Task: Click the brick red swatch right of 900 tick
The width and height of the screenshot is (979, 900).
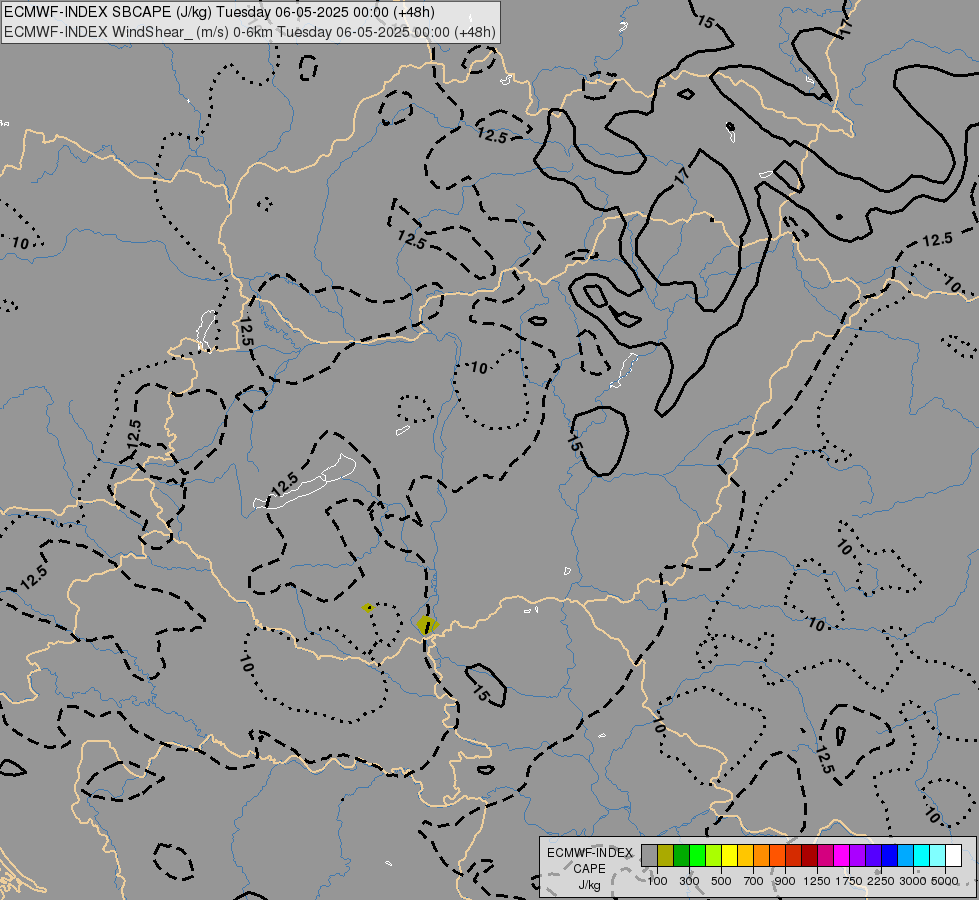Action: (794, 856)
